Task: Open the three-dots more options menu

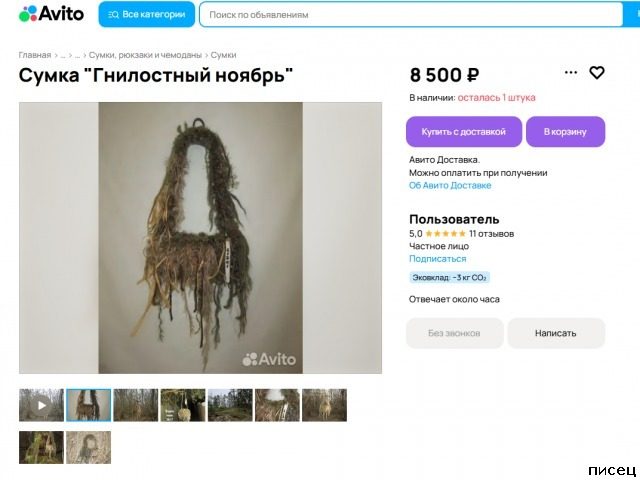Action: [x=571, y=73]
